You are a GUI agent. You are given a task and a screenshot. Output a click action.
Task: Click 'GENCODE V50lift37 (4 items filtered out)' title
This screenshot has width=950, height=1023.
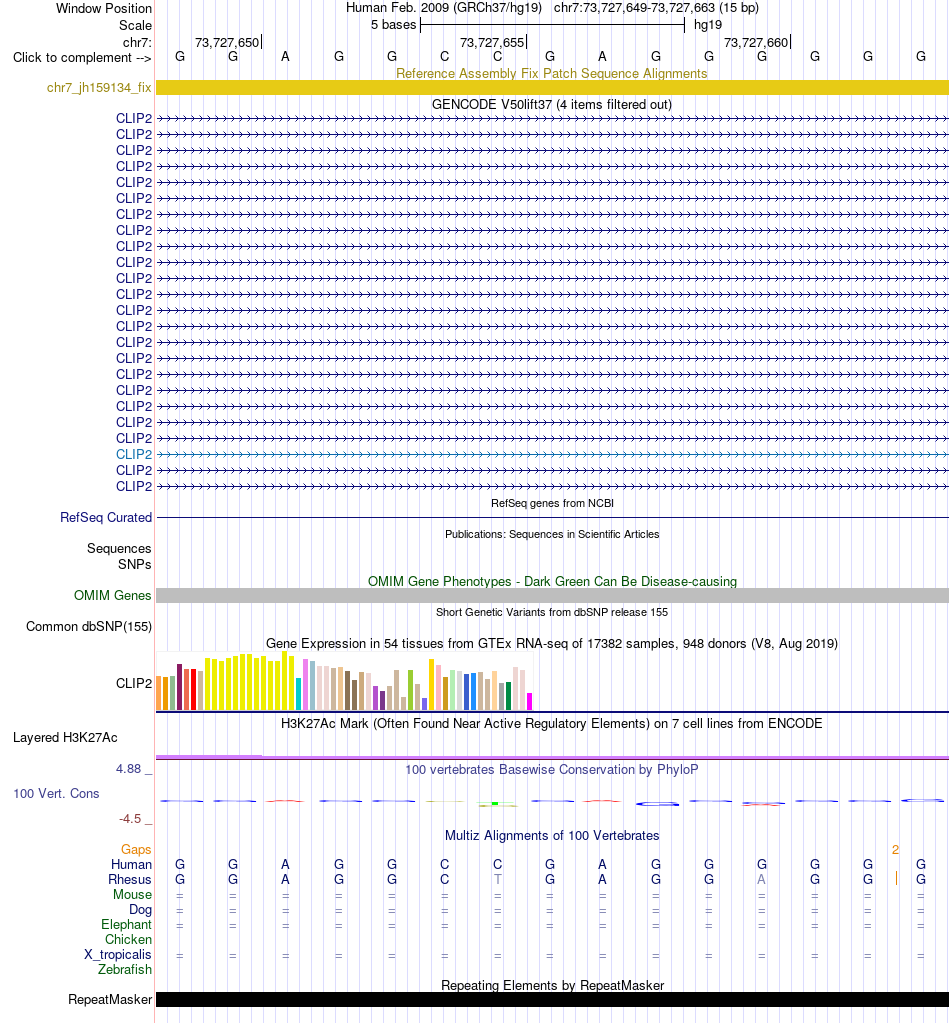[x=552, y=104]
